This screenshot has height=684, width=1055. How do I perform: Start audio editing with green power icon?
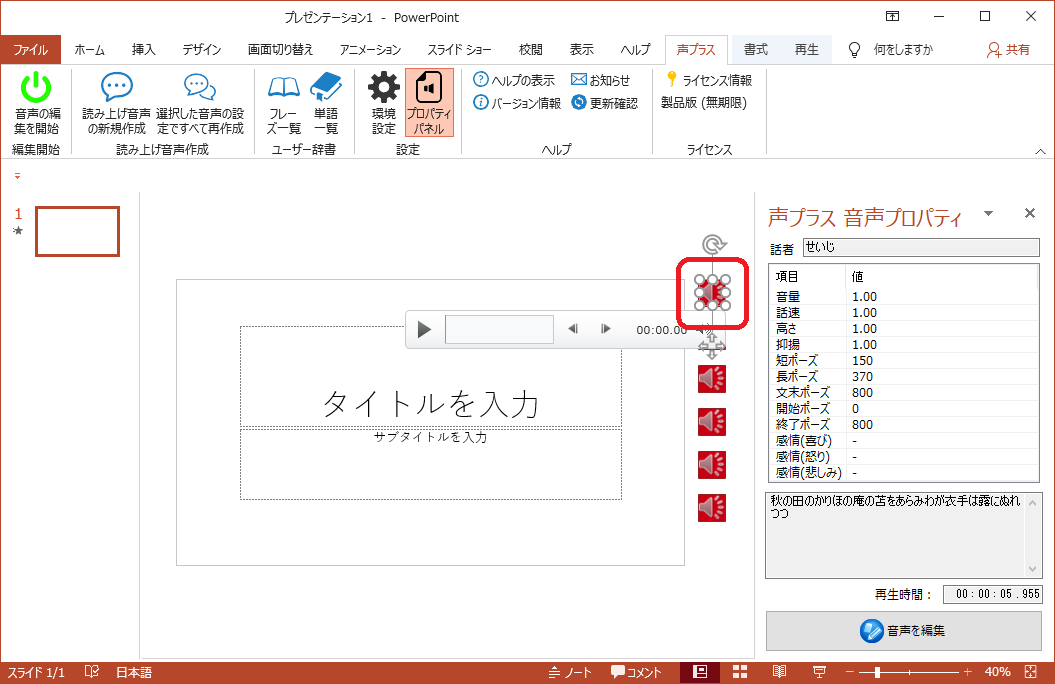coord(36,103)
